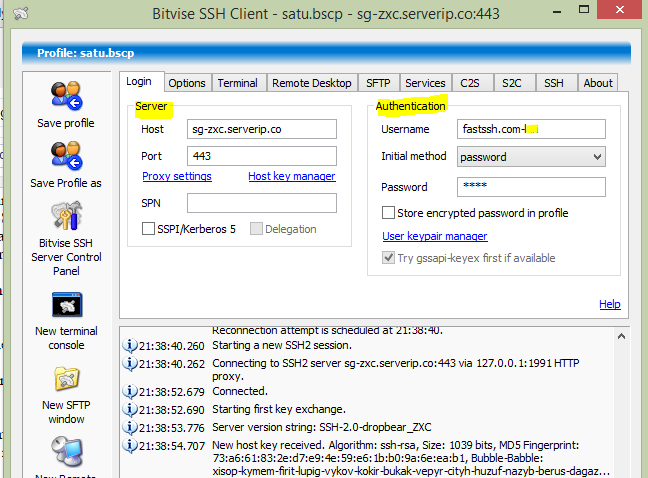Switch to the Options tab
Image resolution: width=648 pixels, height=478 pixels.
pos(187,83)
